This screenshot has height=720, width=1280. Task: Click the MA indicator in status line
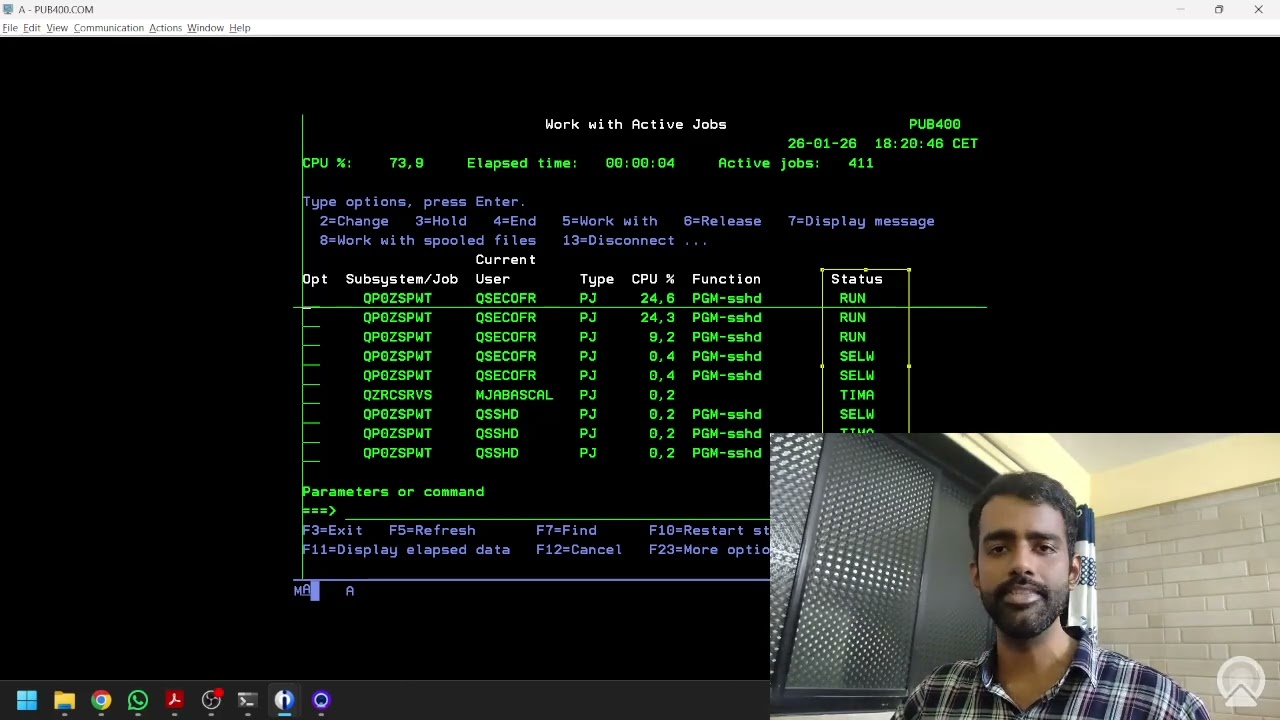[302, 591]
